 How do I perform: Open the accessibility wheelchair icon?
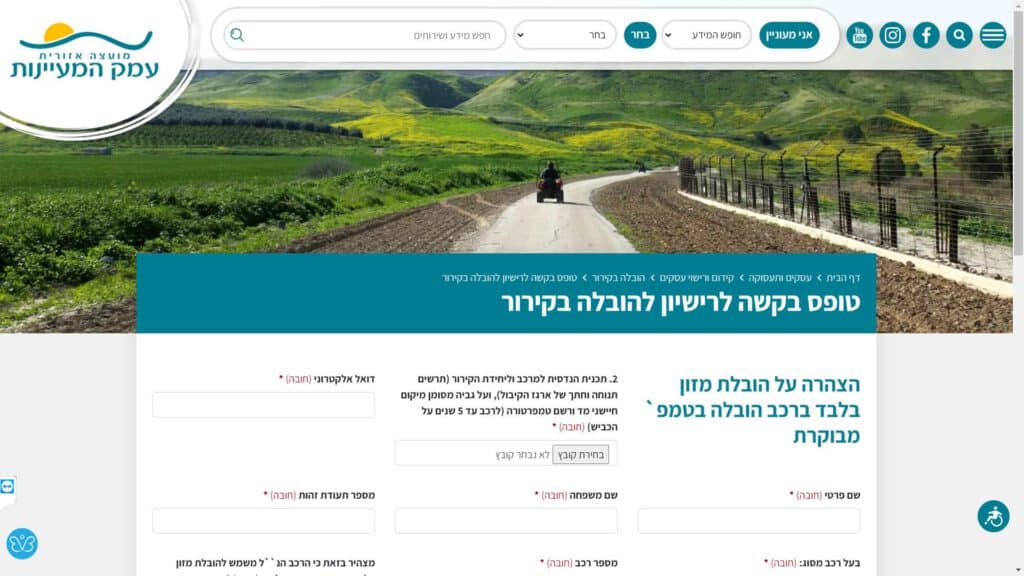pos(993,517)
